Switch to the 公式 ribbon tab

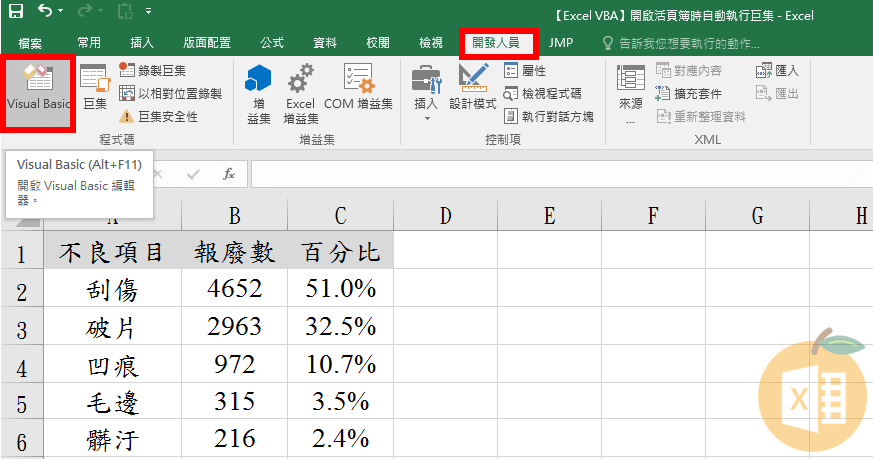pyautogui.click(x=272, y=43)
